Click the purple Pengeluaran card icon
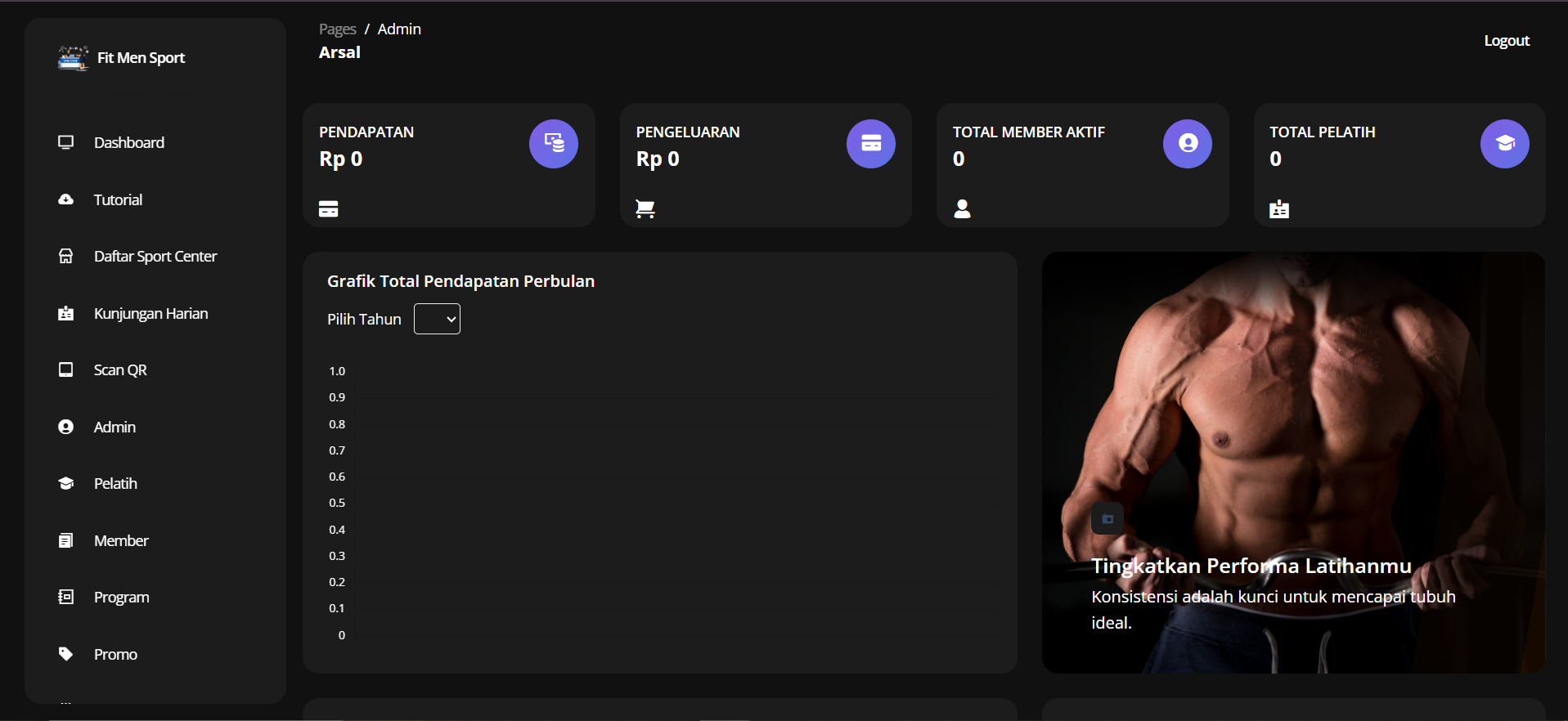Screen dimensions: 1568x721 (x=870, y=144)
